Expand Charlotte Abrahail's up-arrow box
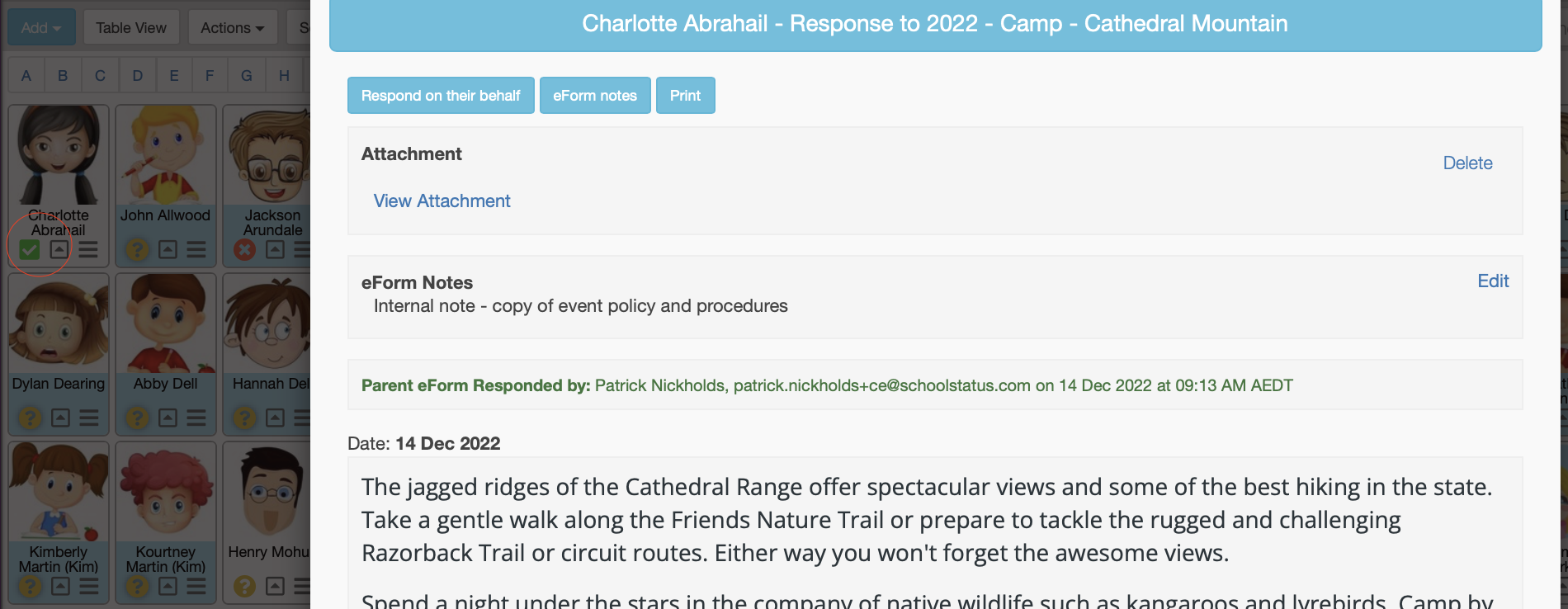 (x=59, y=249)
